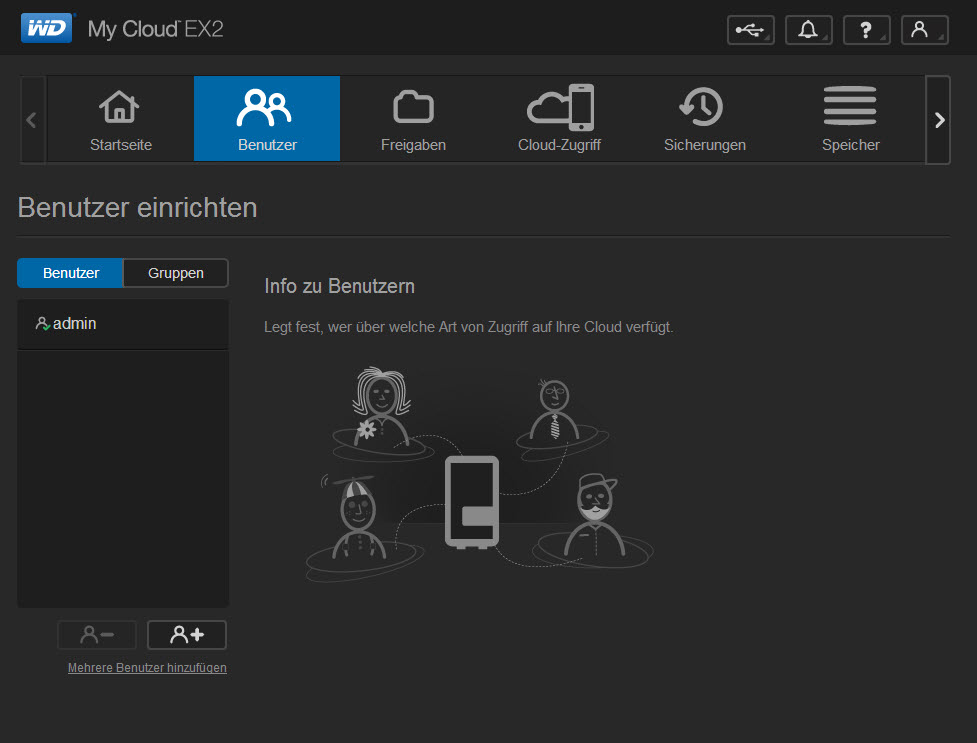Click the add user button

(187, 635)
